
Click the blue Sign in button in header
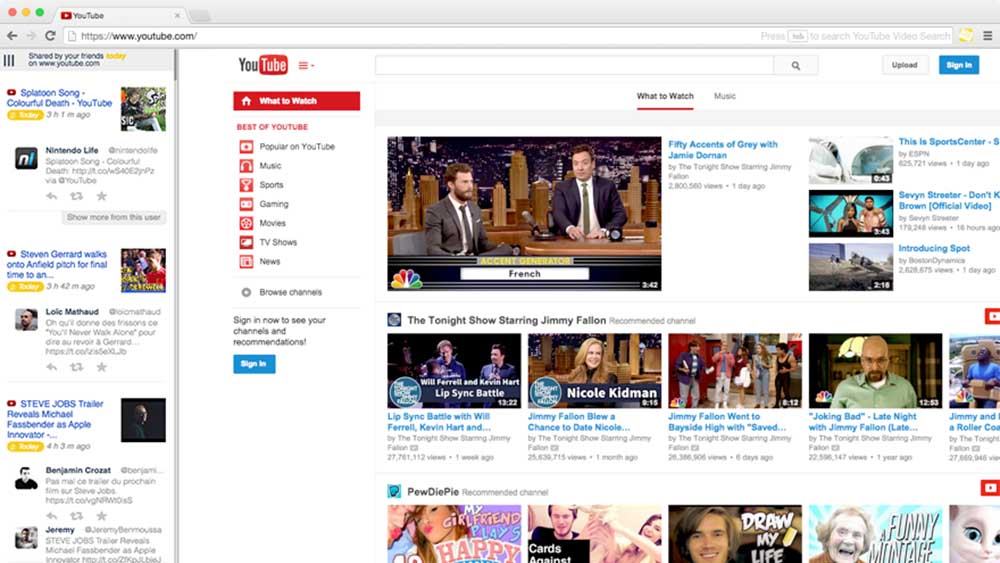(958, 65)
